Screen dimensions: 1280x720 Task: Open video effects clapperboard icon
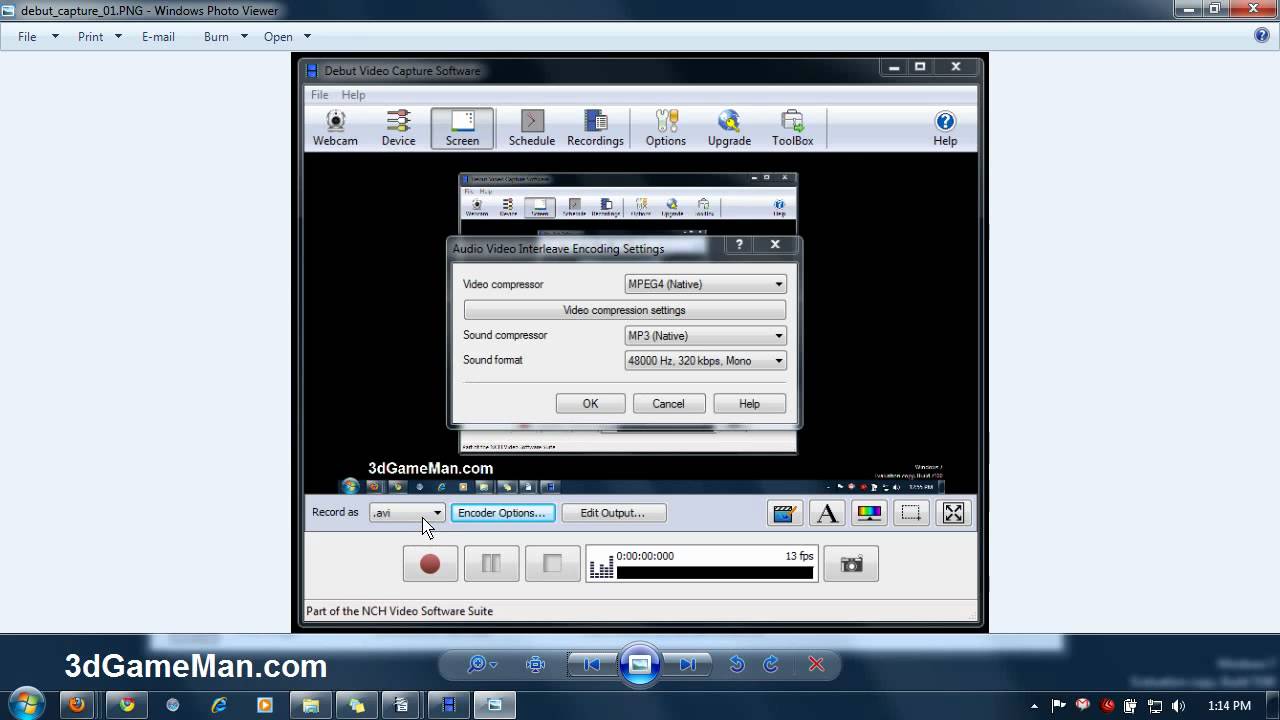[x=784, y=513]
